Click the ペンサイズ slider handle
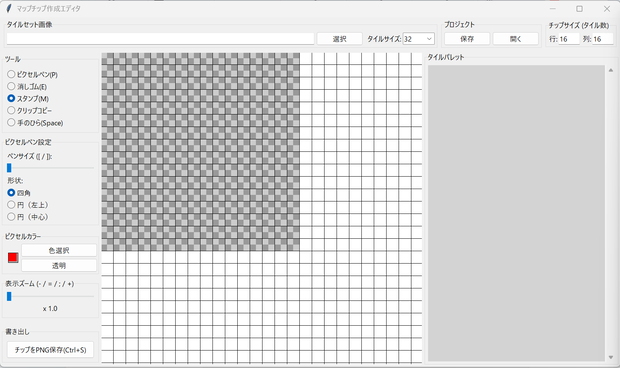Viewport: 620px width, 368px height. pos(9,168)
